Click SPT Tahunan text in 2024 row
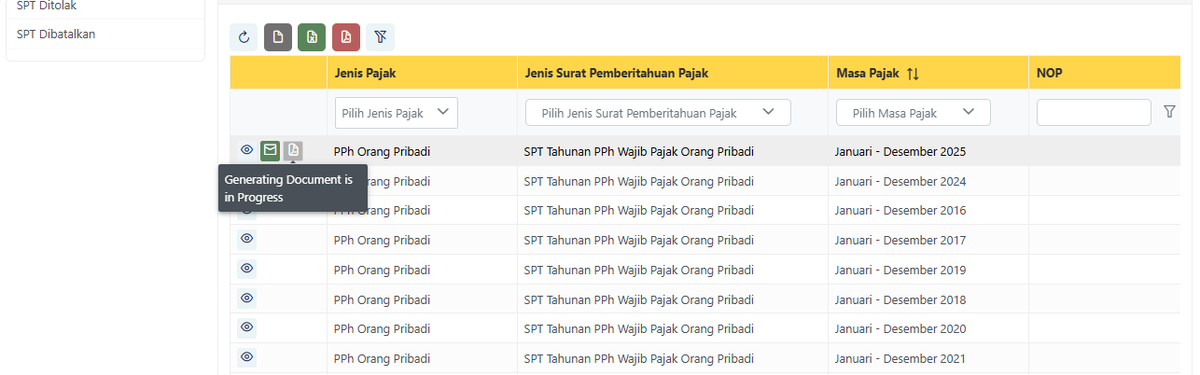This screenshot has height=375, width=1200. click(638, 181)
